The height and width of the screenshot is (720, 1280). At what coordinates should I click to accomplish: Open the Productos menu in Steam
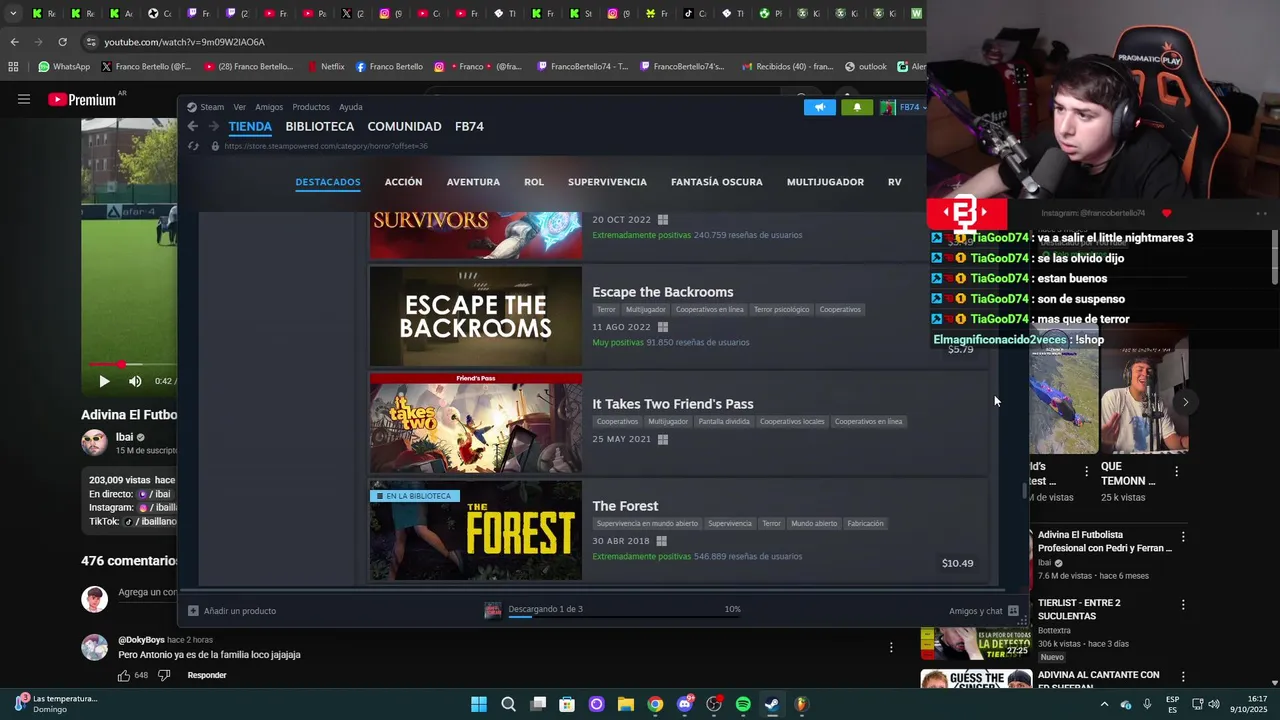311,107
